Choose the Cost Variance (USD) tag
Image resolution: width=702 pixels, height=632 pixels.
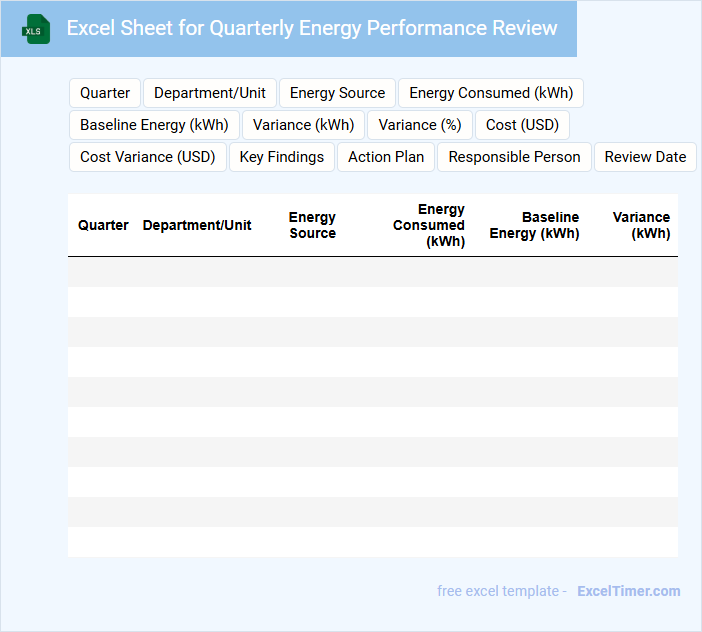tap(147, 157)
